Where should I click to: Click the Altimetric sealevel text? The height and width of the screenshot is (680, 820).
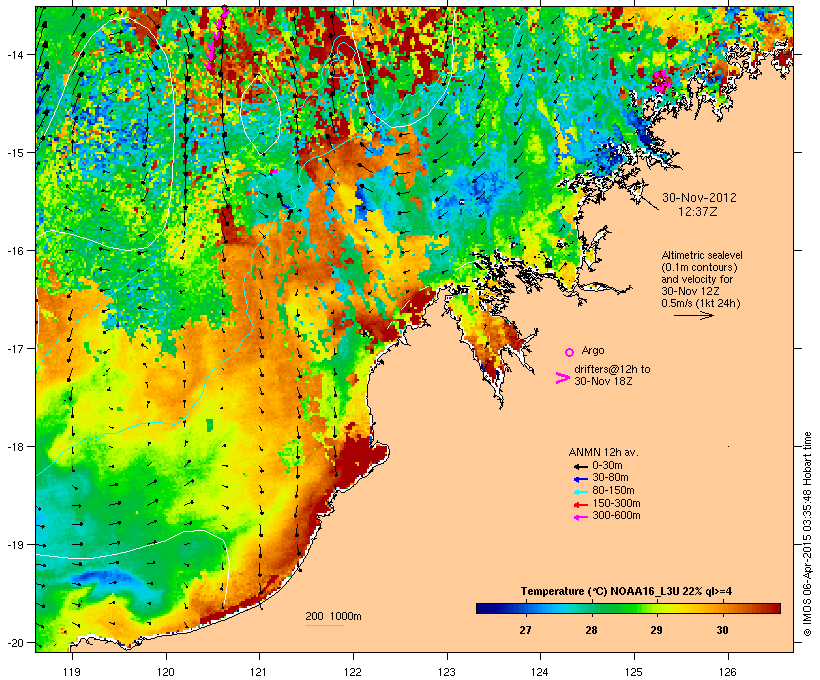pos(702,255)
